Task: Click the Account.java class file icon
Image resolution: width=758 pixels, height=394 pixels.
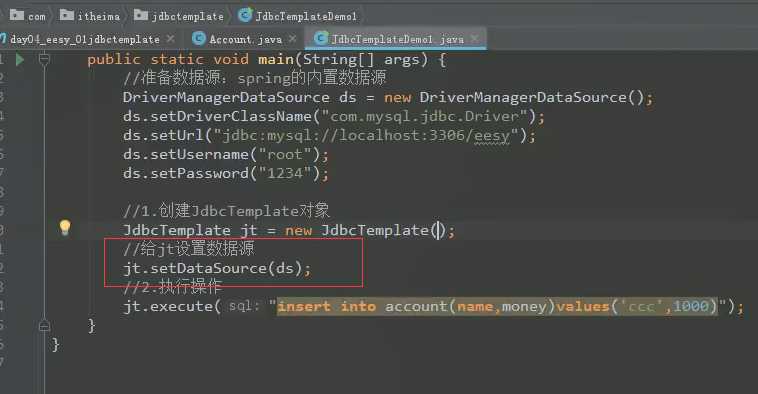Action: 199,38
